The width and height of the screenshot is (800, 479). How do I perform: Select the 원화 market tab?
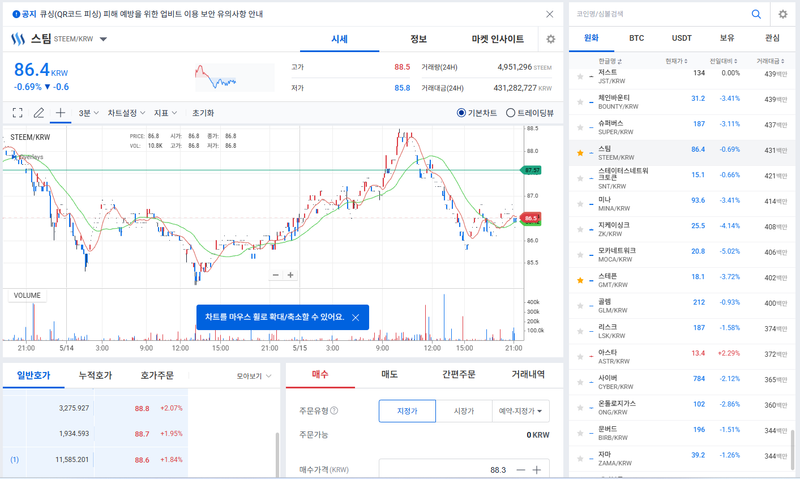(x=591, y=38)
